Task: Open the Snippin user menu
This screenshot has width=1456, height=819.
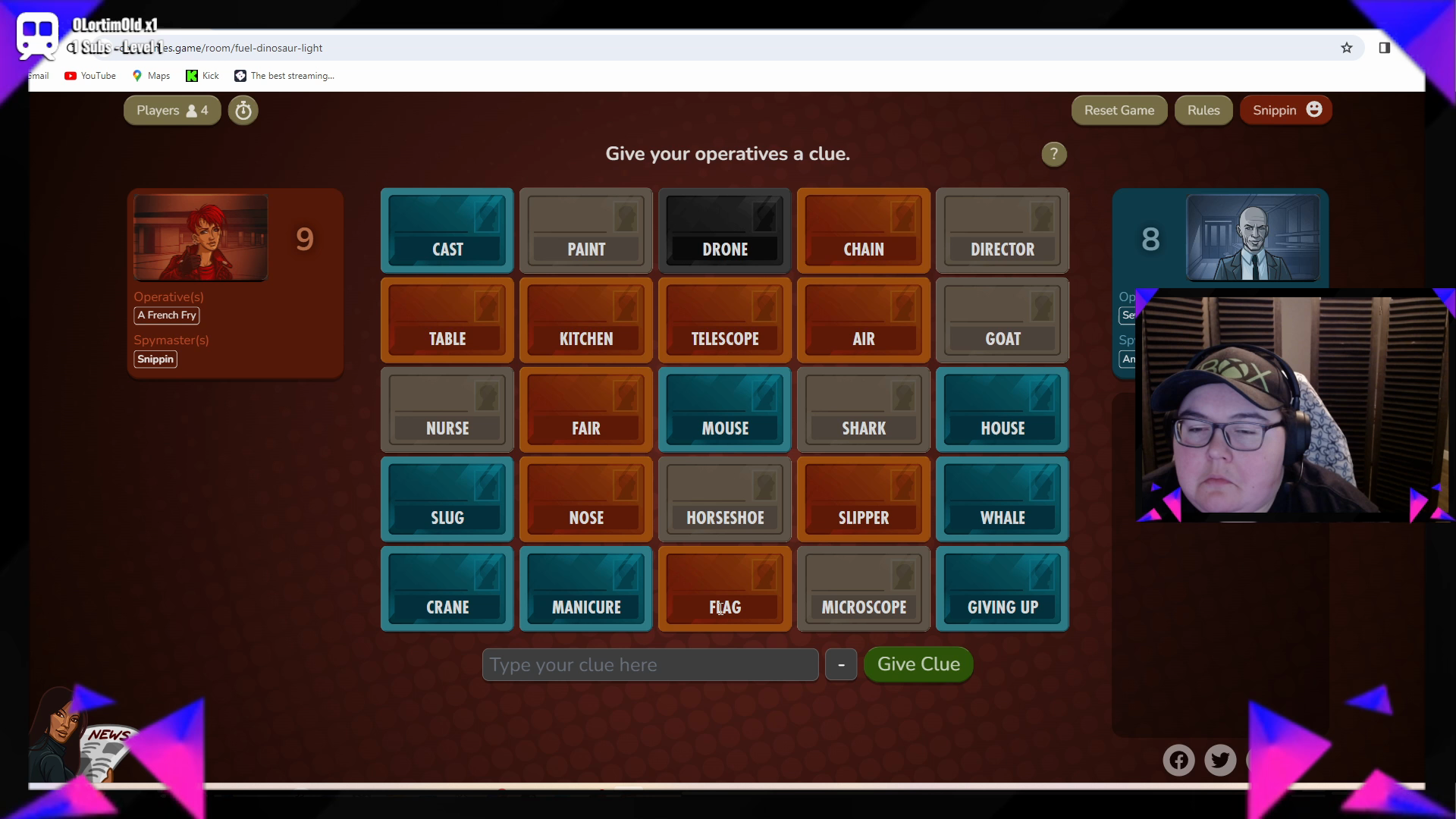Action: [x=1286, y=111]
